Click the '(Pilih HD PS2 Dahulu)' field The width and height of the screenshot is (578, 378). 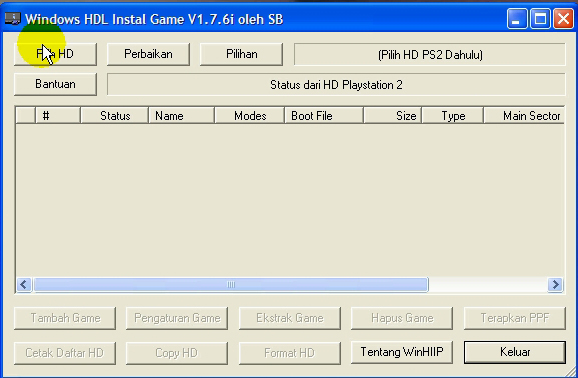click(430, 55)
